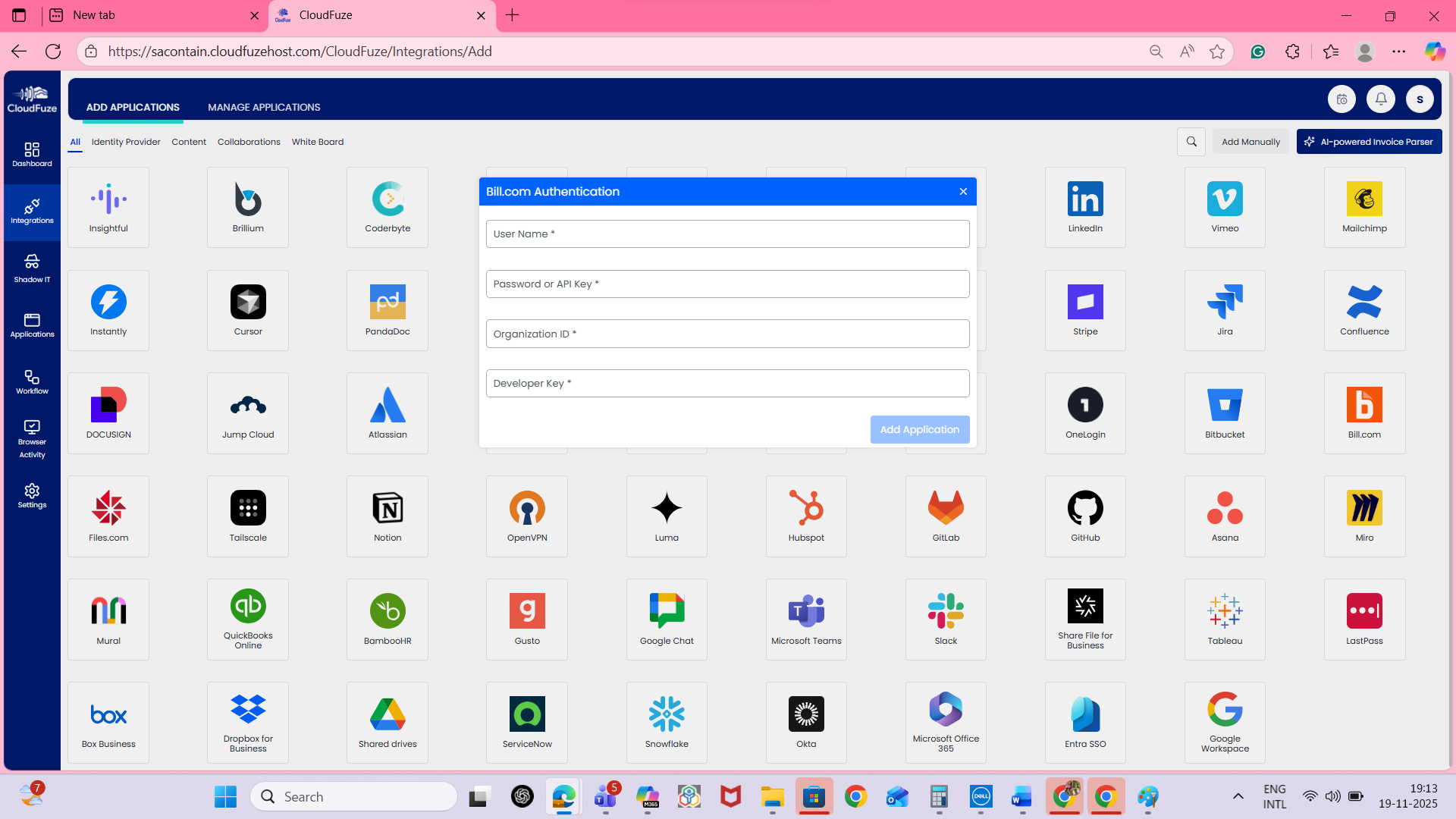The image size is (1456, 819).
Task: Open the Dashboard section in the sidebar
Action: pos(32,153)
